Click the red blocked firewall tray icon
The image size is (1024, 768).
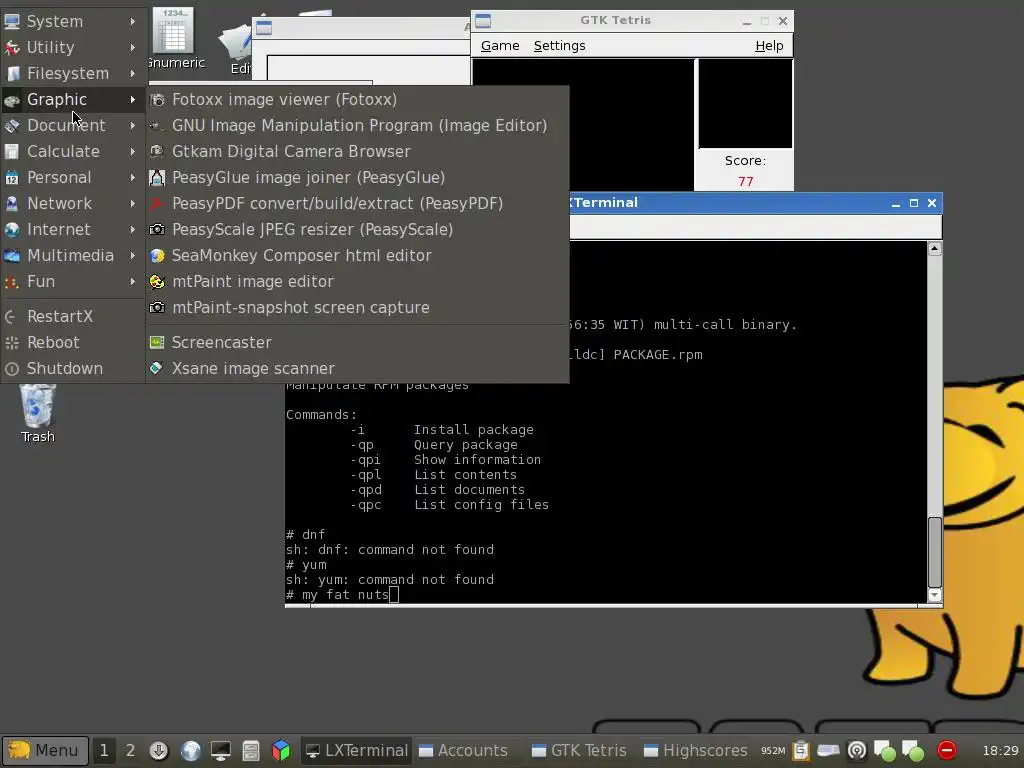coord(947,750)
